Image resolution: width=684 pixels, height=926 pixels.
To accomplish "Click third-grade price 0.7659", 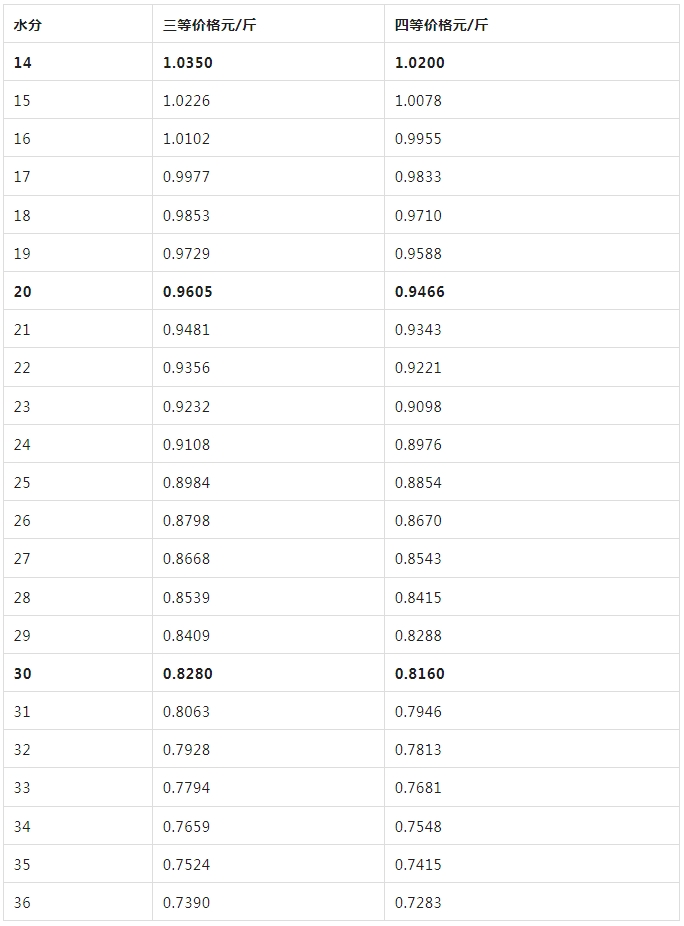I will tap(187, 827).
